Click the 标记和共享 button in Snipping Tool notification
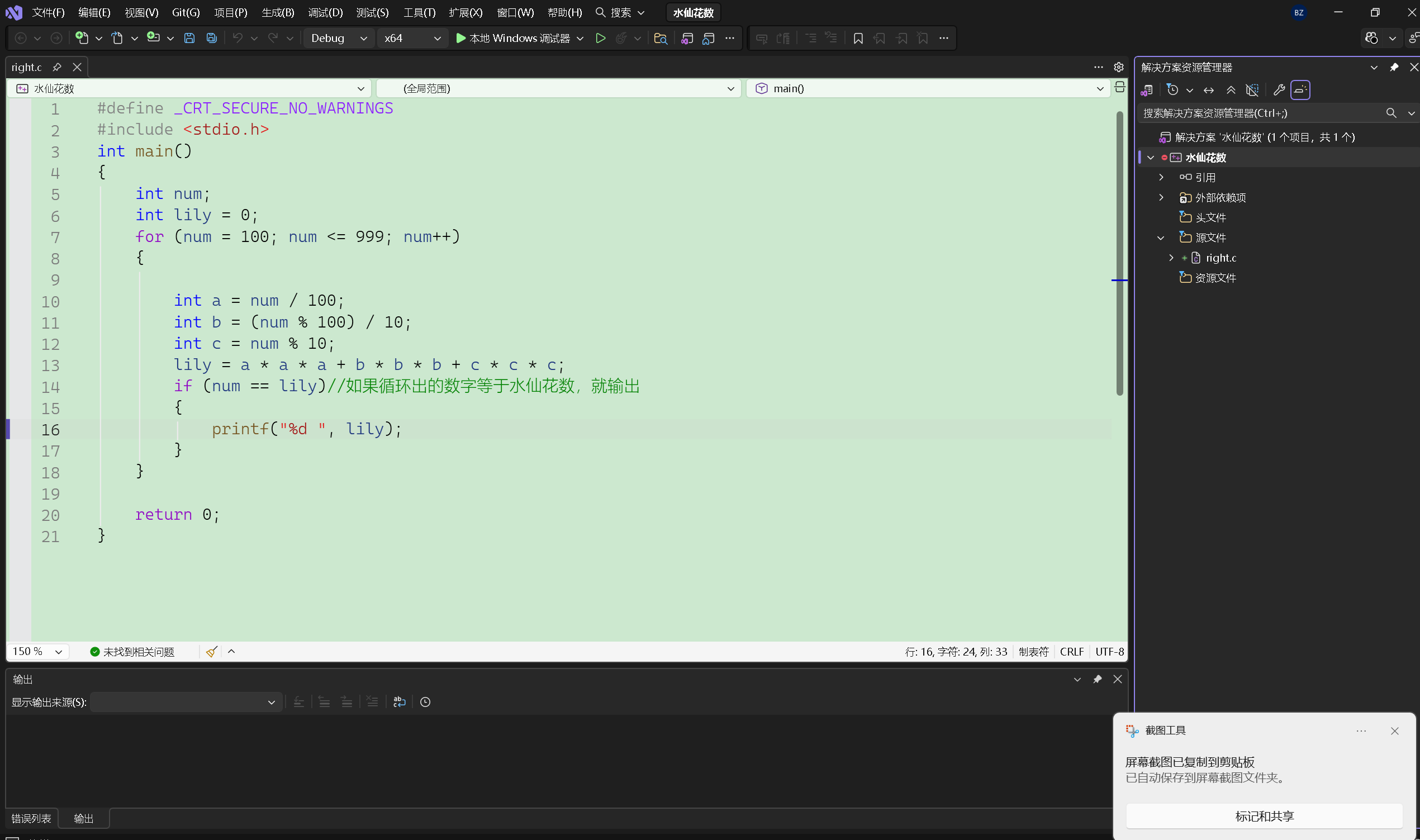The image size is (1420, 840). click(x=1264, y=815)
